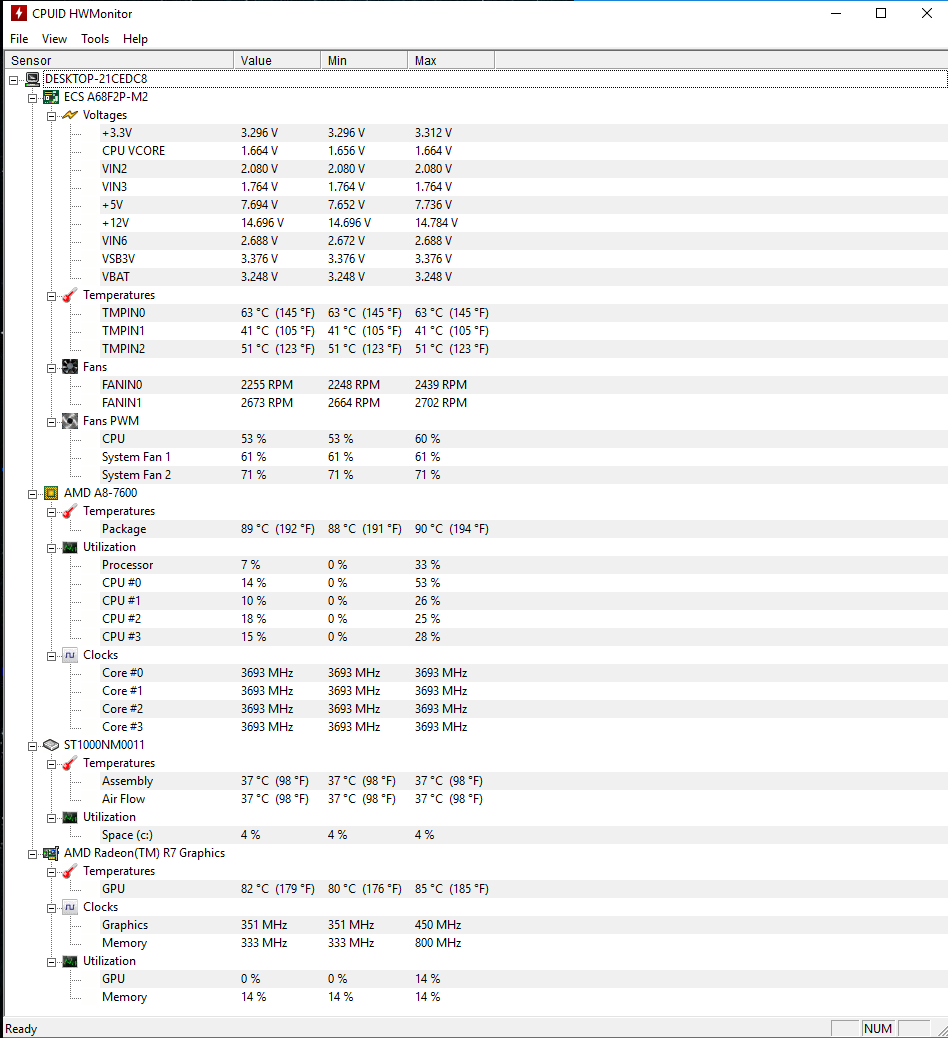Click the 7.694 V value of +5V
The height and width of the screenshot is (1038, 948).
tap(260, 205)
